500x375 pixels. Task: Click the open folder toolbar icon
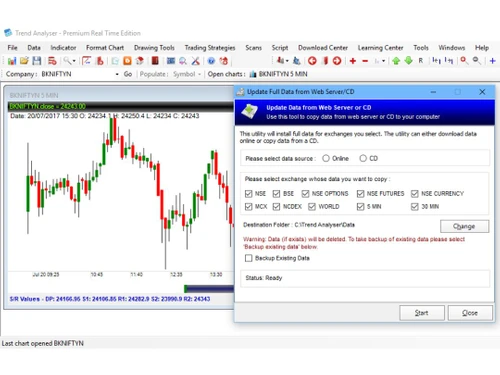tap(24, 61)
